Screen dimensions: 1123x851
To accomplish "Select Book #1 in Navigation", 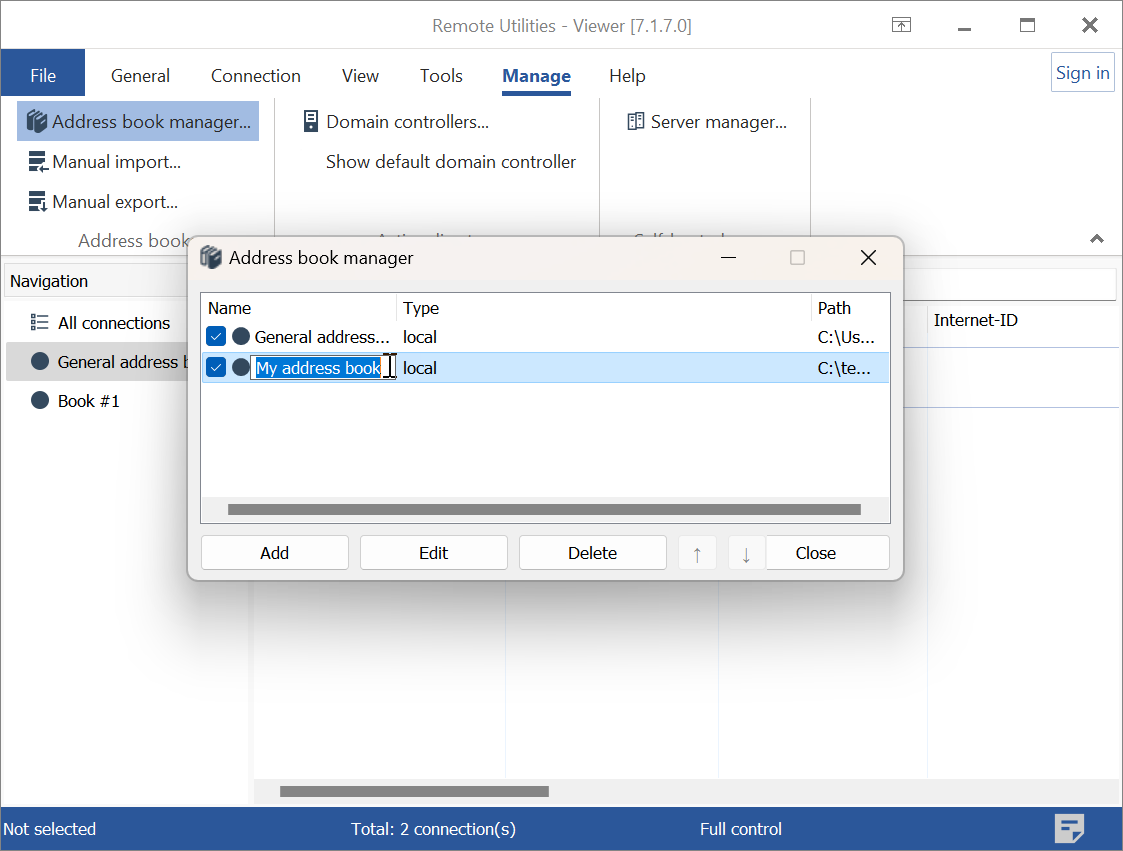I will (88, 401).
